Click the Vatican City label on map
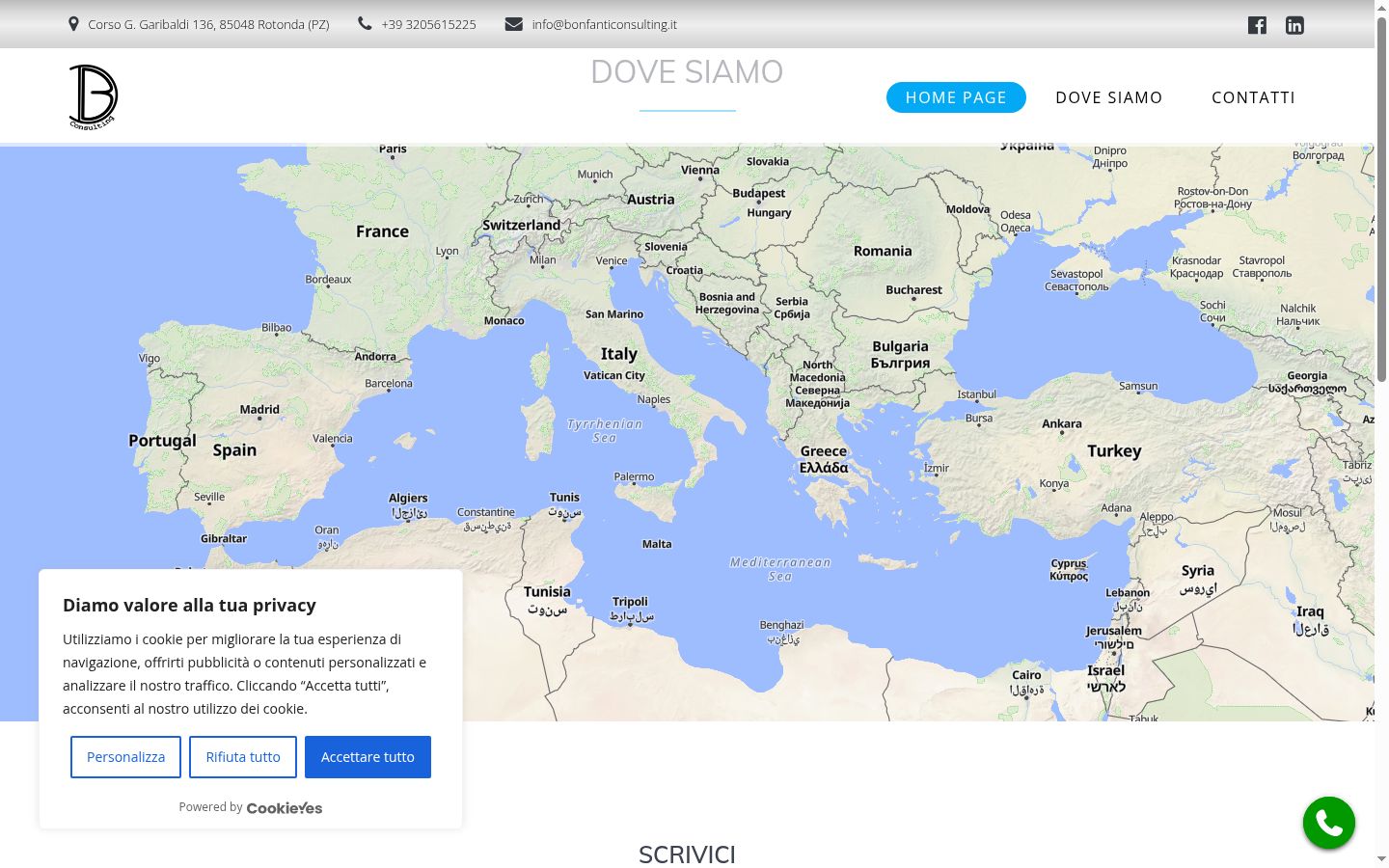The height and width of the screenshot is (868, 1389). pyautogui.click(x=614, y=375)
